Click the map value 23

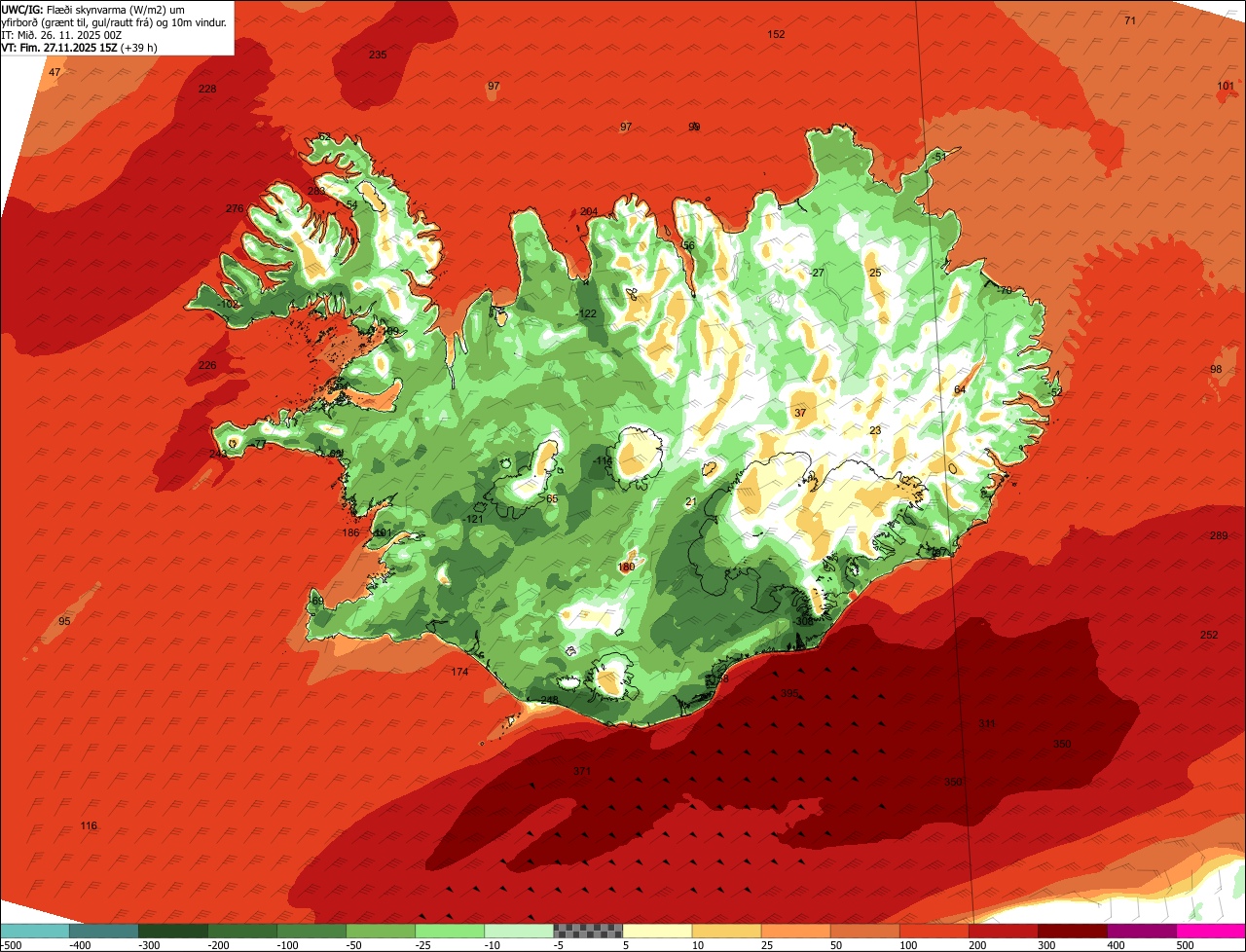point(875,430)
